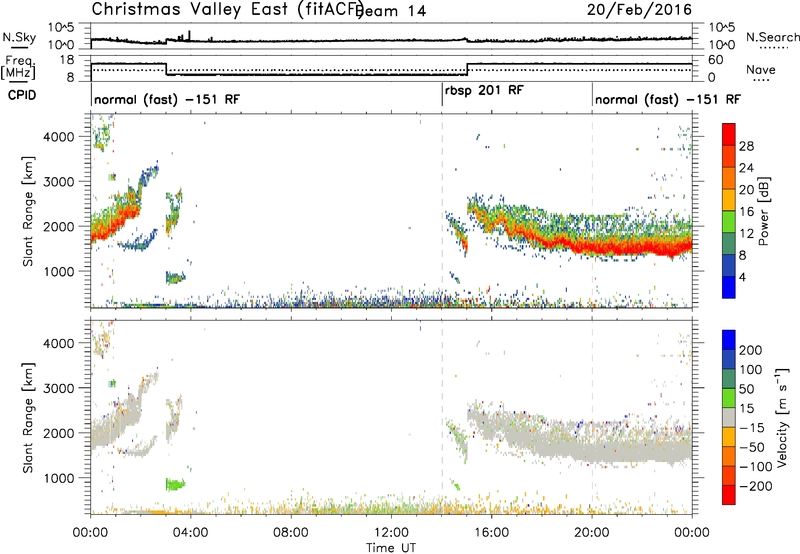Screen dimensions: 800x554
Task: Click the 'Beam 14' label
Action: tap(392, 11)
